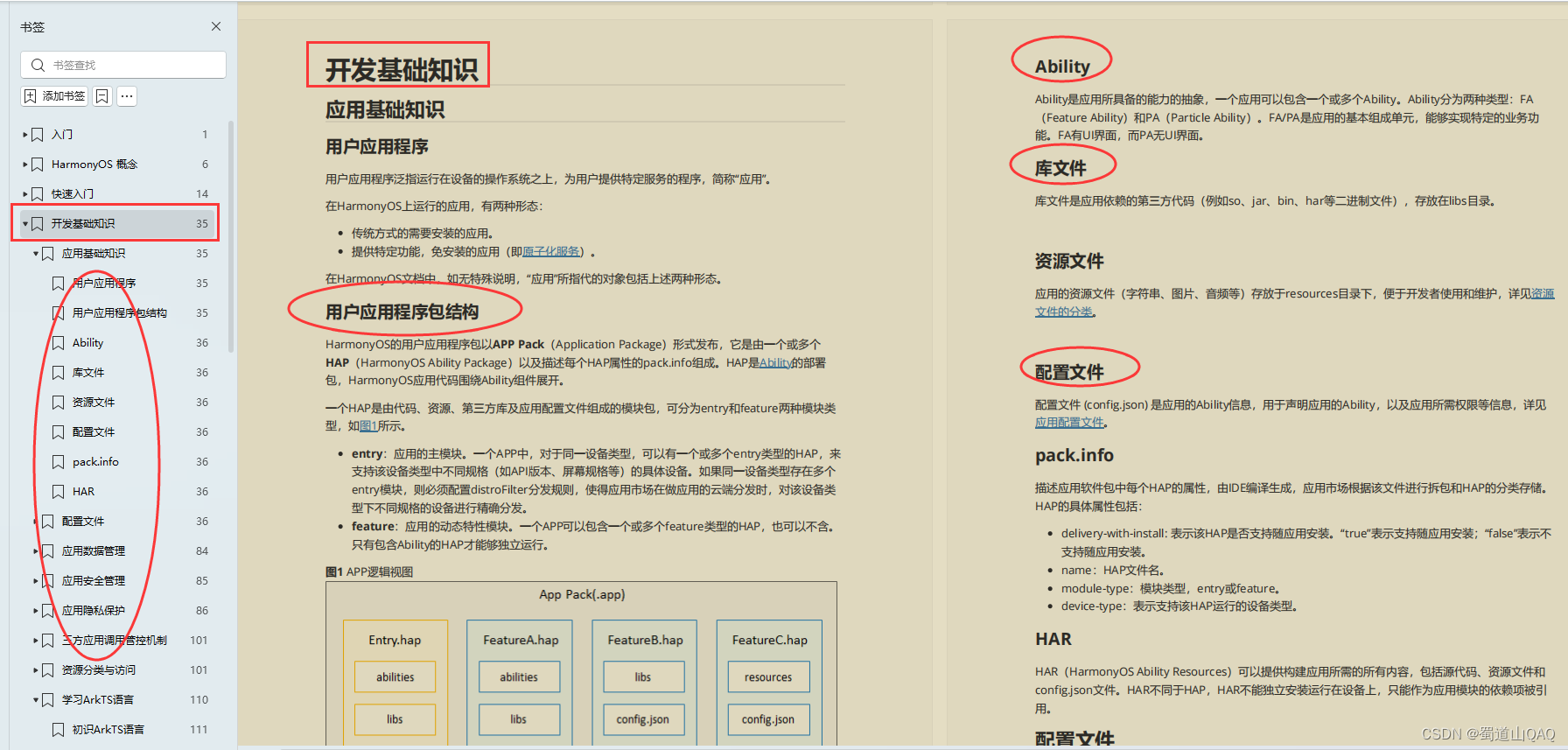Click the bookmark icon of 应用隐私保护
This screenshot has height=750, width=1568.
point(48,611)
